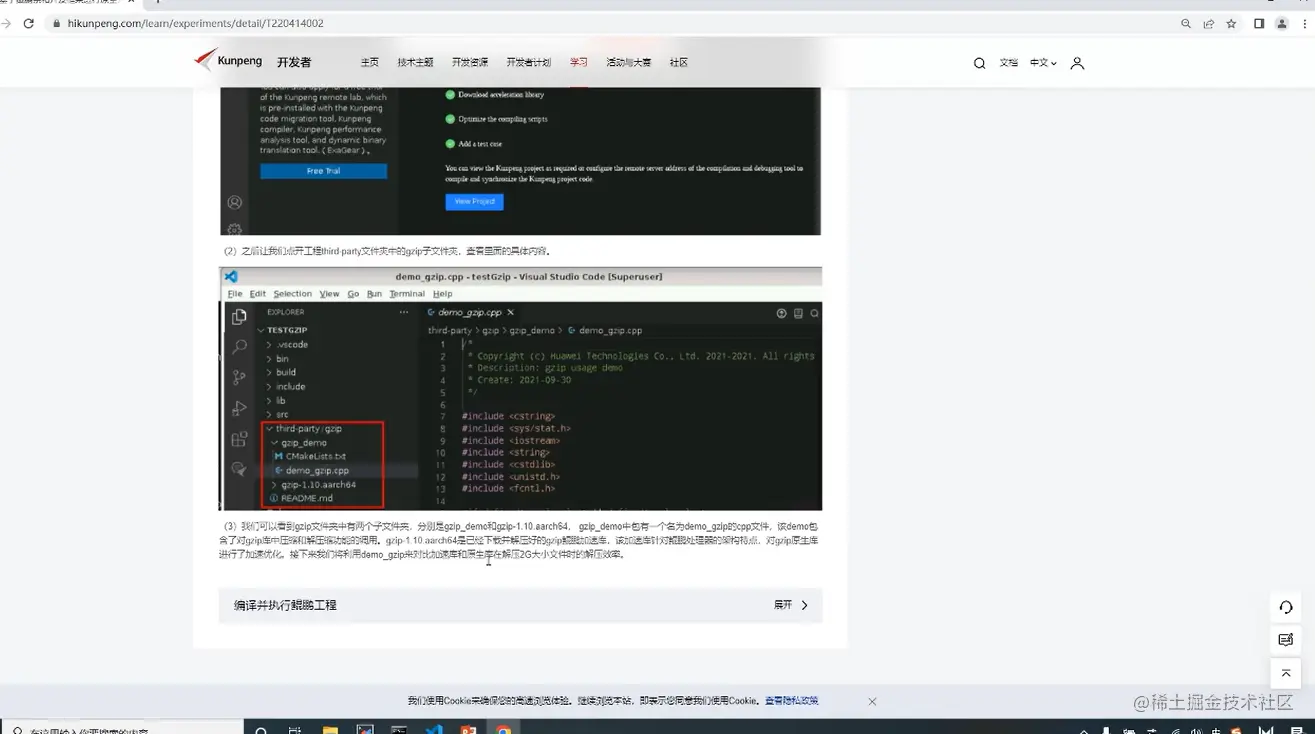Jump back to top with arrow icon

click(1286, 673)
